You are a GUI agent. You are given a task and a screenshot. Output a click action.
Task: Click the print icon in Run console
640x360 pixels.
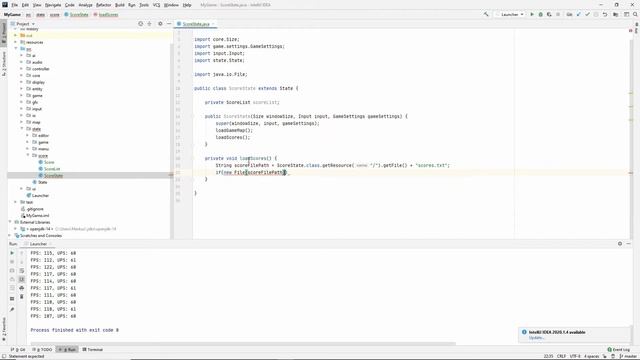22,288
